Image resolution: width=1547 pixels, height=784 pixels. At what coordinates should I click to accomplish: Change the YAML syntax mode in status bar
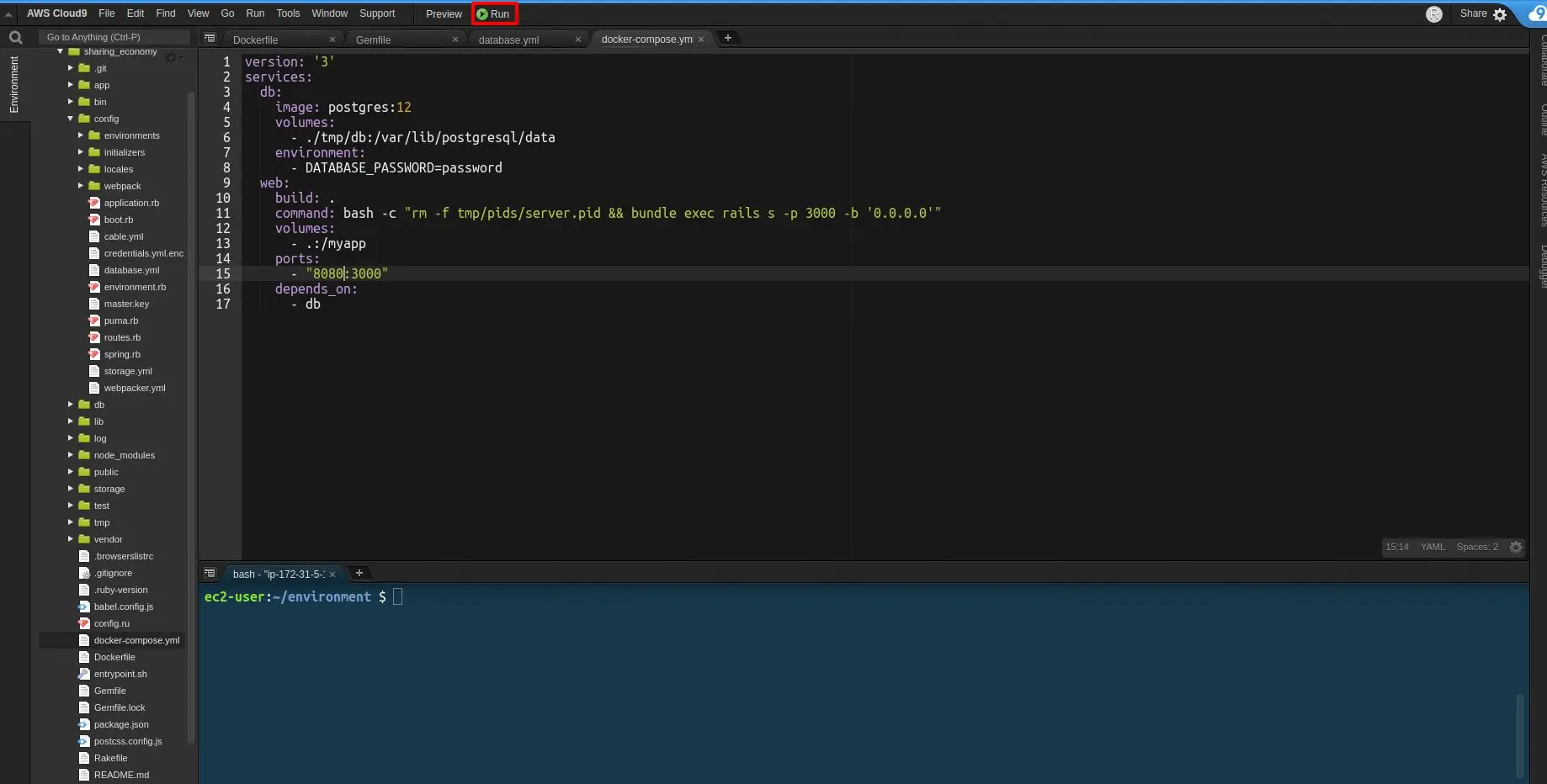point(1433,547)
